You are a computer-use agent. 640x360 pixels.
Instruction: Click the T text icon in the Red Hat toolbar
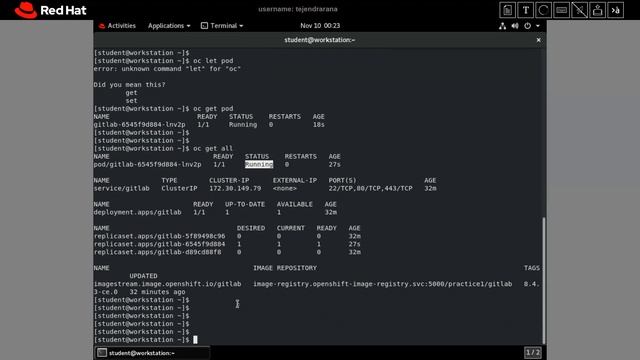point(526,10)
